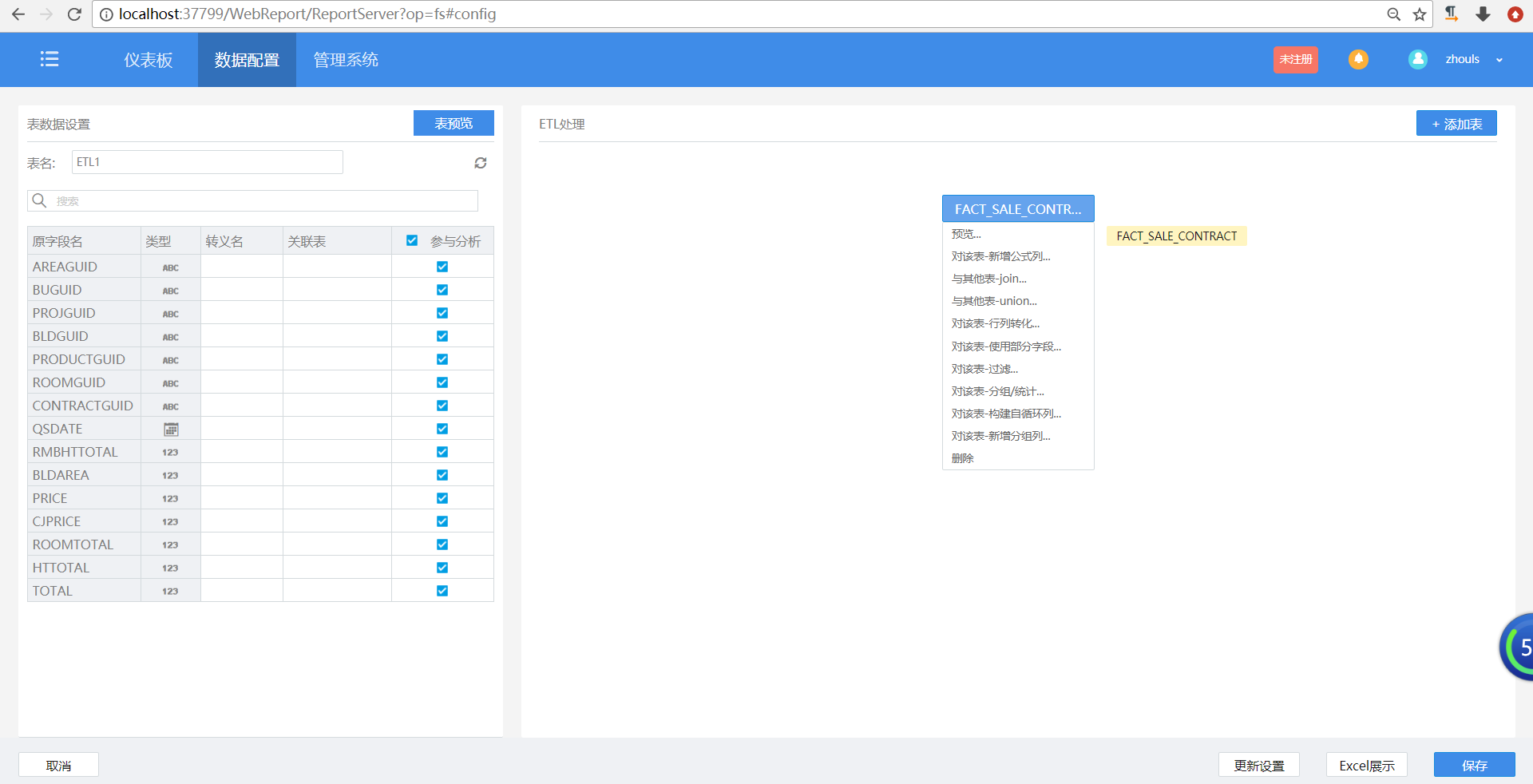This screenshot has height=784, width=1533.
Task: Switch to the 仪表板 tab
Action: tap(149, 60)
